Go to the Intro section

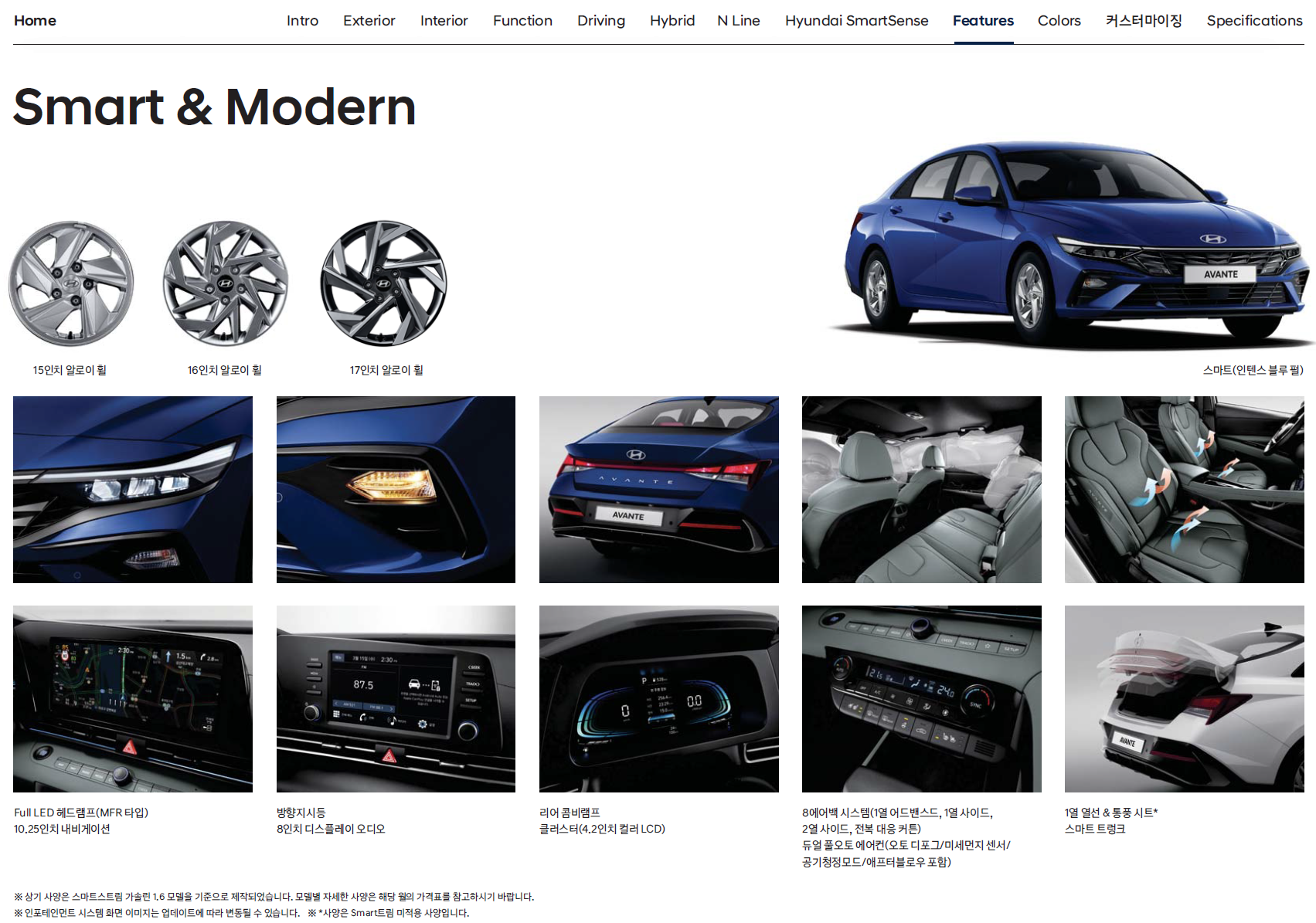(x=302, y=21)
